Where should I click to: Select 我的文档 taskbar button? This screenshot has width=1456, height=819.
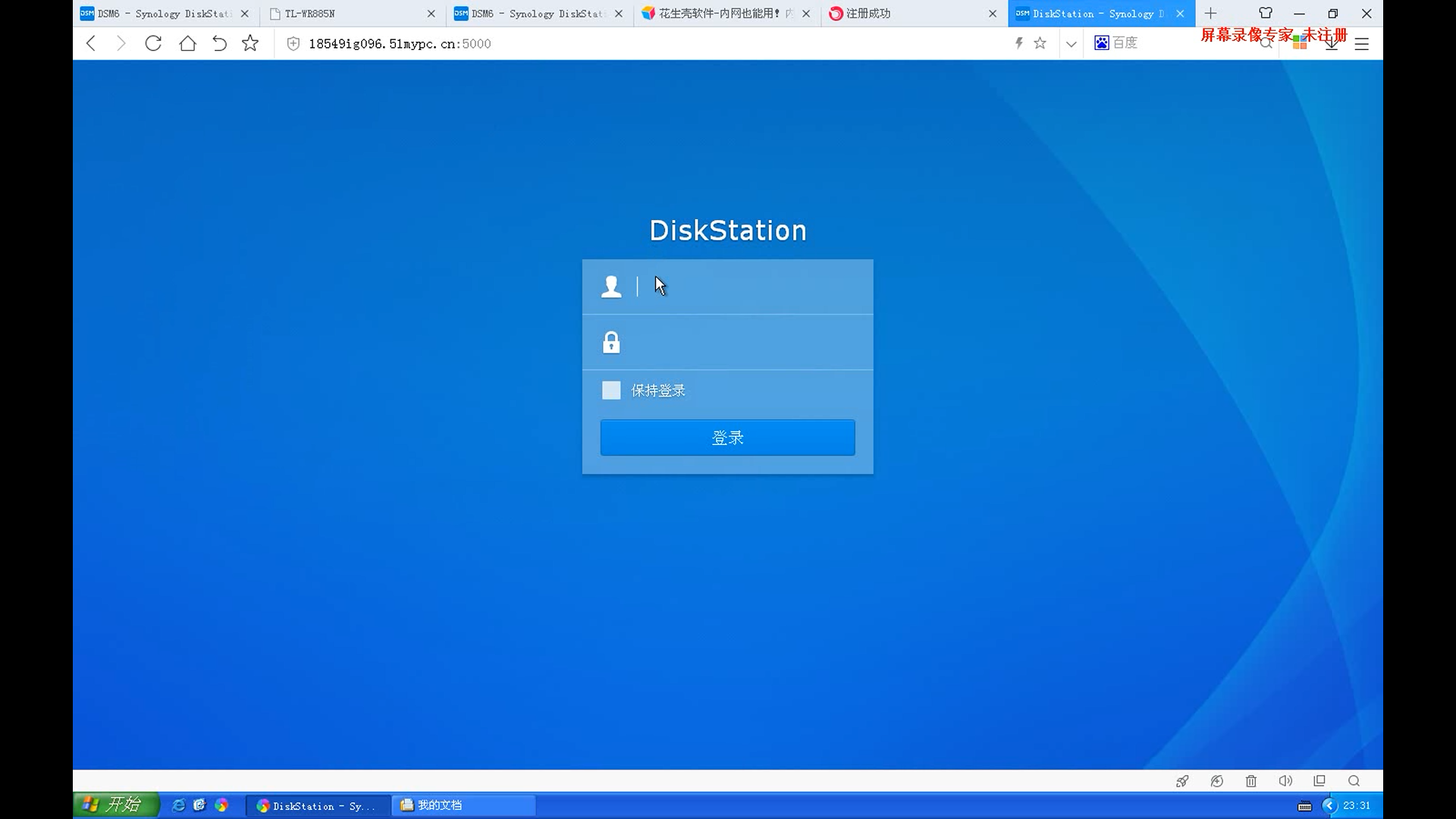click(464, 805)
